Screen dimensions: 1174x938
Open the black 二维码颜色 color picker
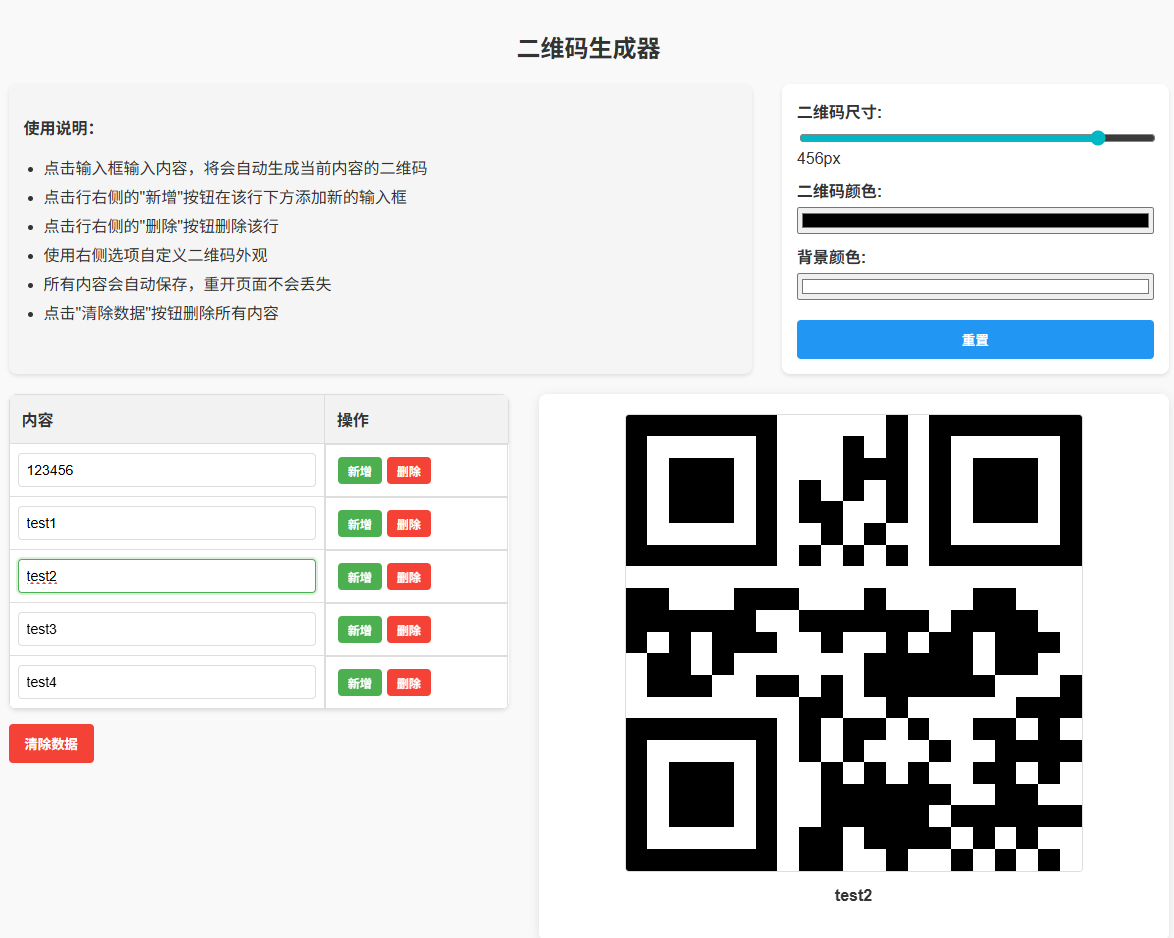pyautogui.click(x=975, y=221)
